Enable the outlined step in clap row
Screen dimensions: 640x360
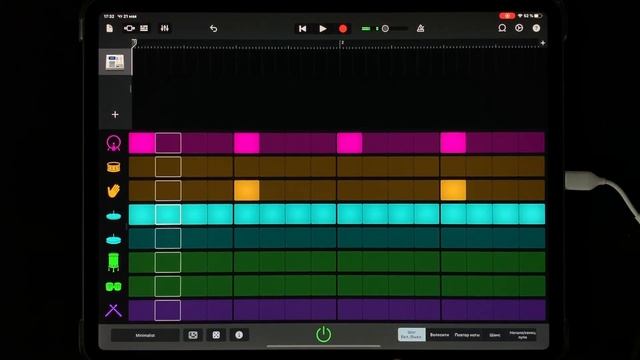coord(168,191)
